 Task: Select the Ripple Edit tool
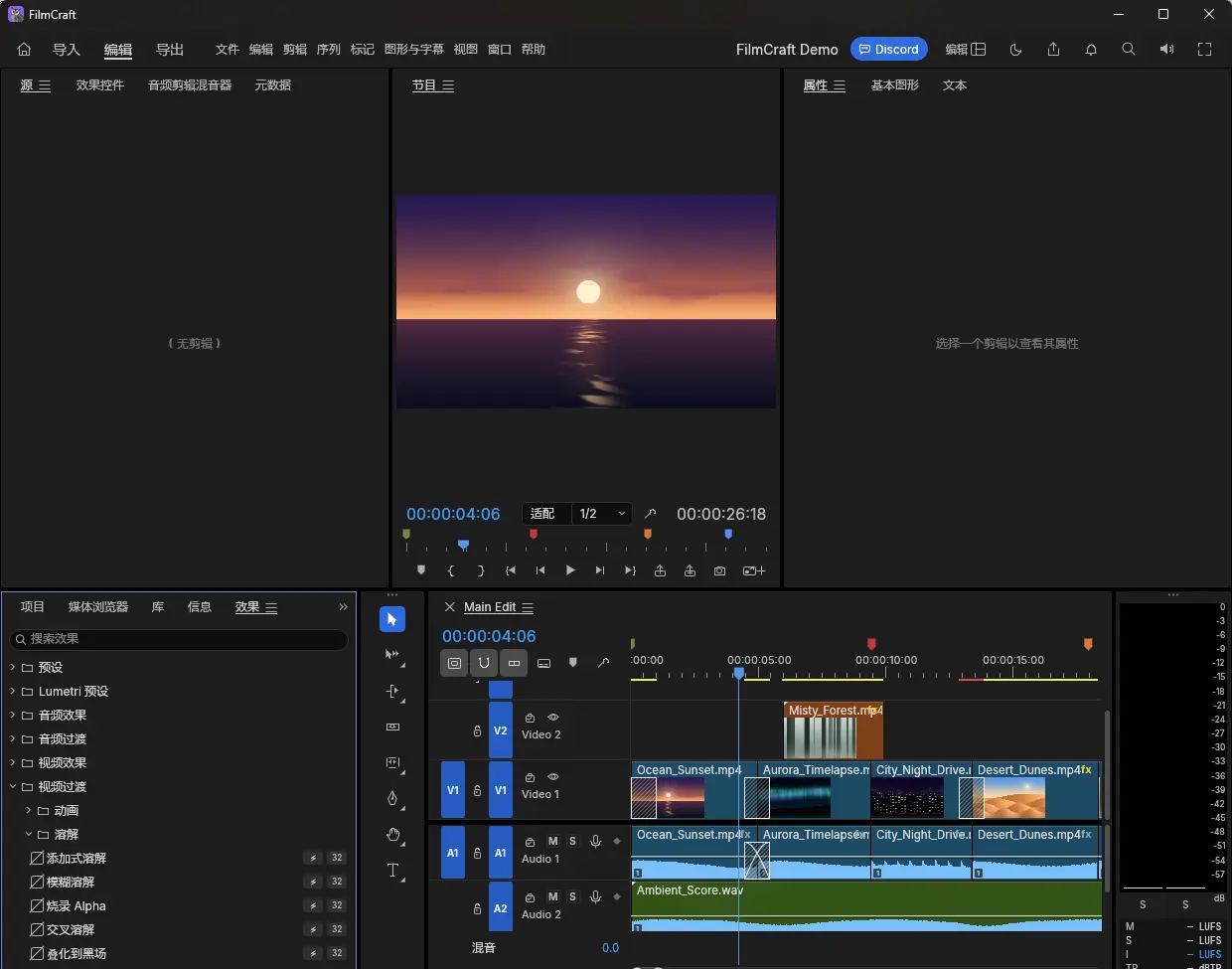[x=392, y=691]
